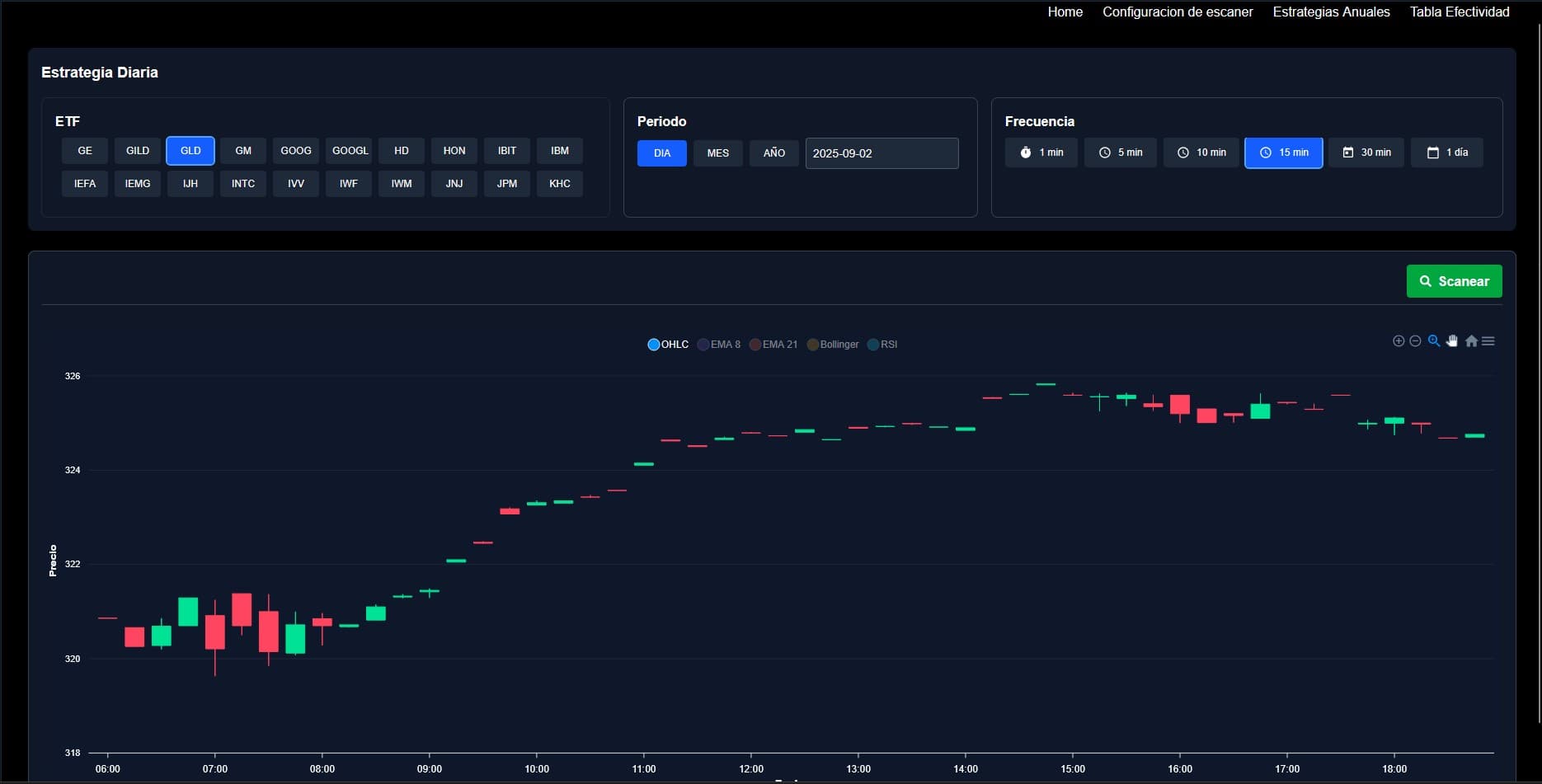
Task: Click the zoom in icon on the chart toolbar
Action: pyautogui.click(x=1399, y=340)
